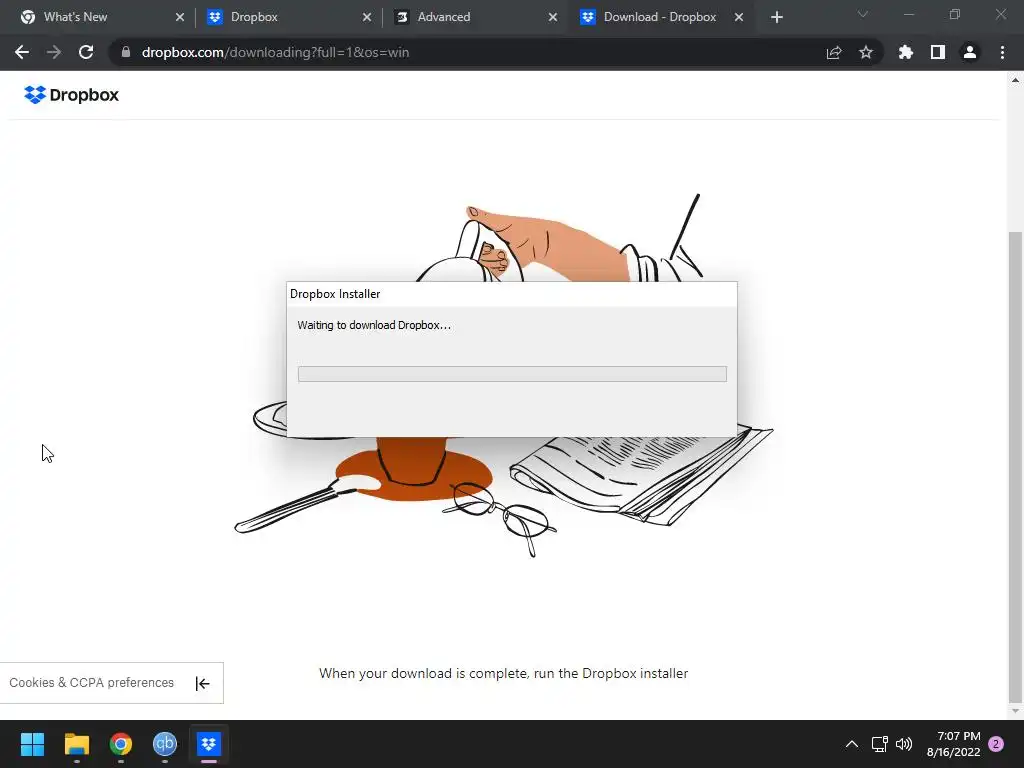
Task: Bookmark this page with the star
Action: 866,52
